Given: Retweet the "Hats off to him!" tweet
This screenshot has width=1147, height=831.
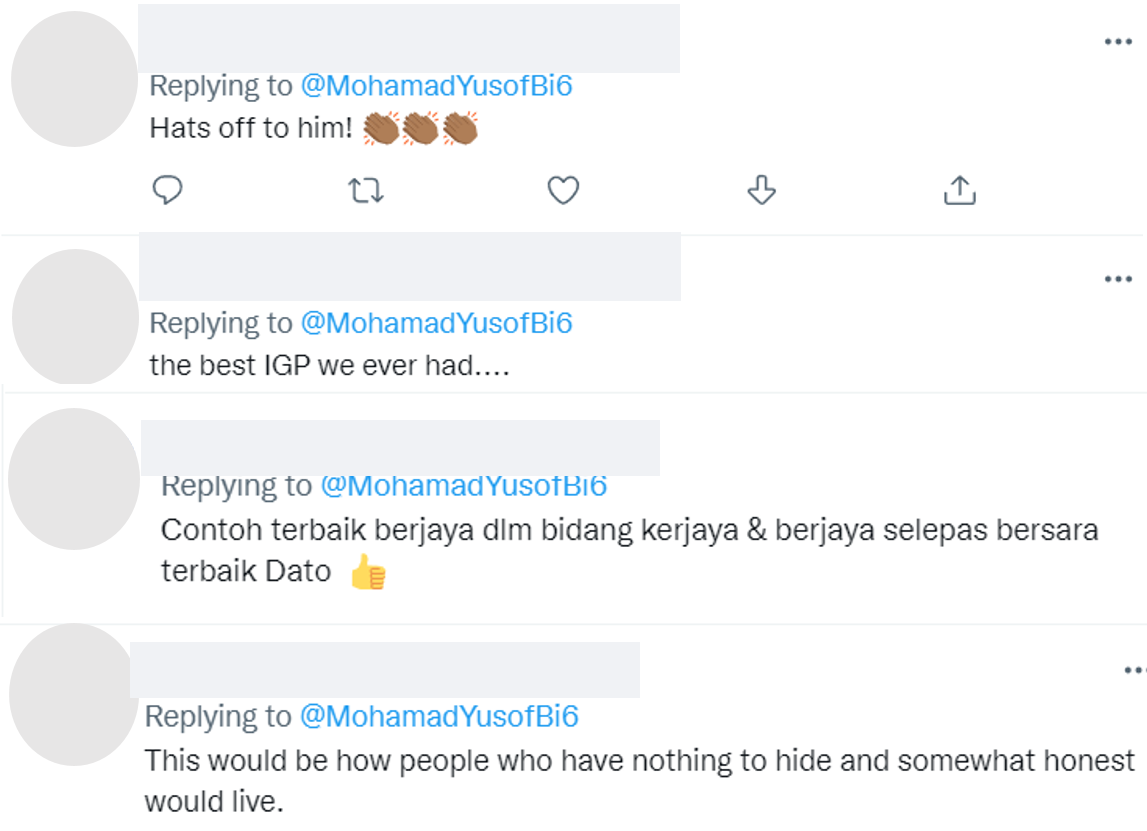Looking at the screenshot, I should click(x=365, y=190).
